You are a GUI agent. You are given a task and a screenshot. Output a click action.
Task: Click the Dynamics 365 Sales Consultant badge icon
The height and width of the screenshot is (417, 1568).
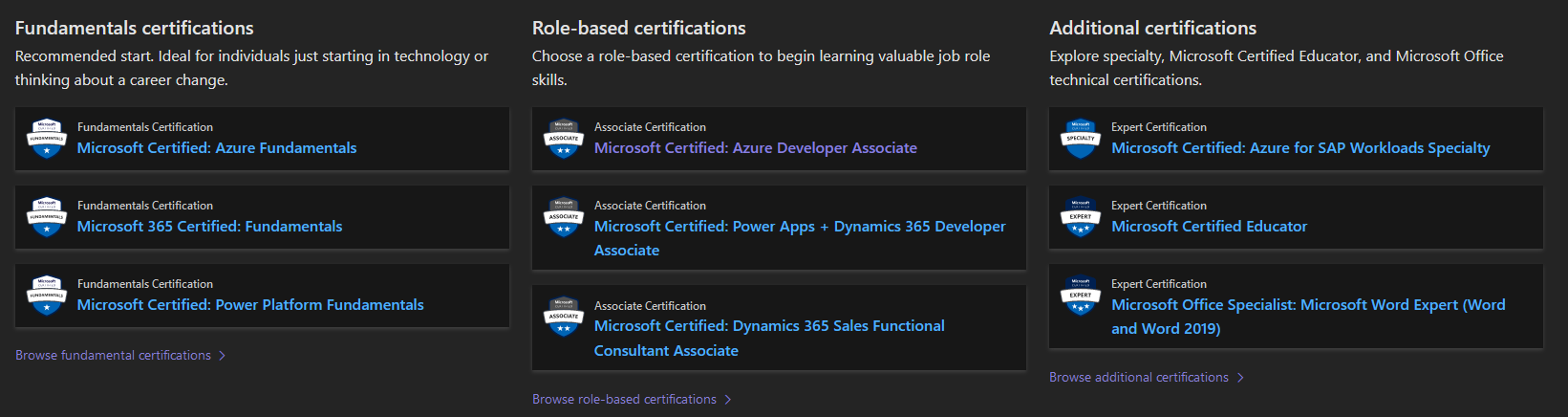pyautogui.click(x=564, y=317)
